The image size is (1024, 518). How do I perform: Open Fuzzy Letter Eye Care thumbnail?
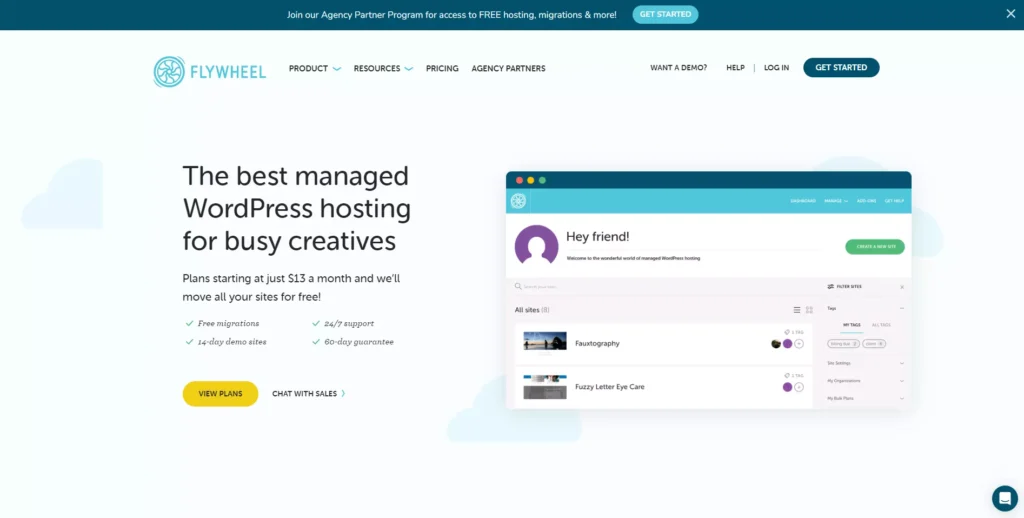click(545, 387)
